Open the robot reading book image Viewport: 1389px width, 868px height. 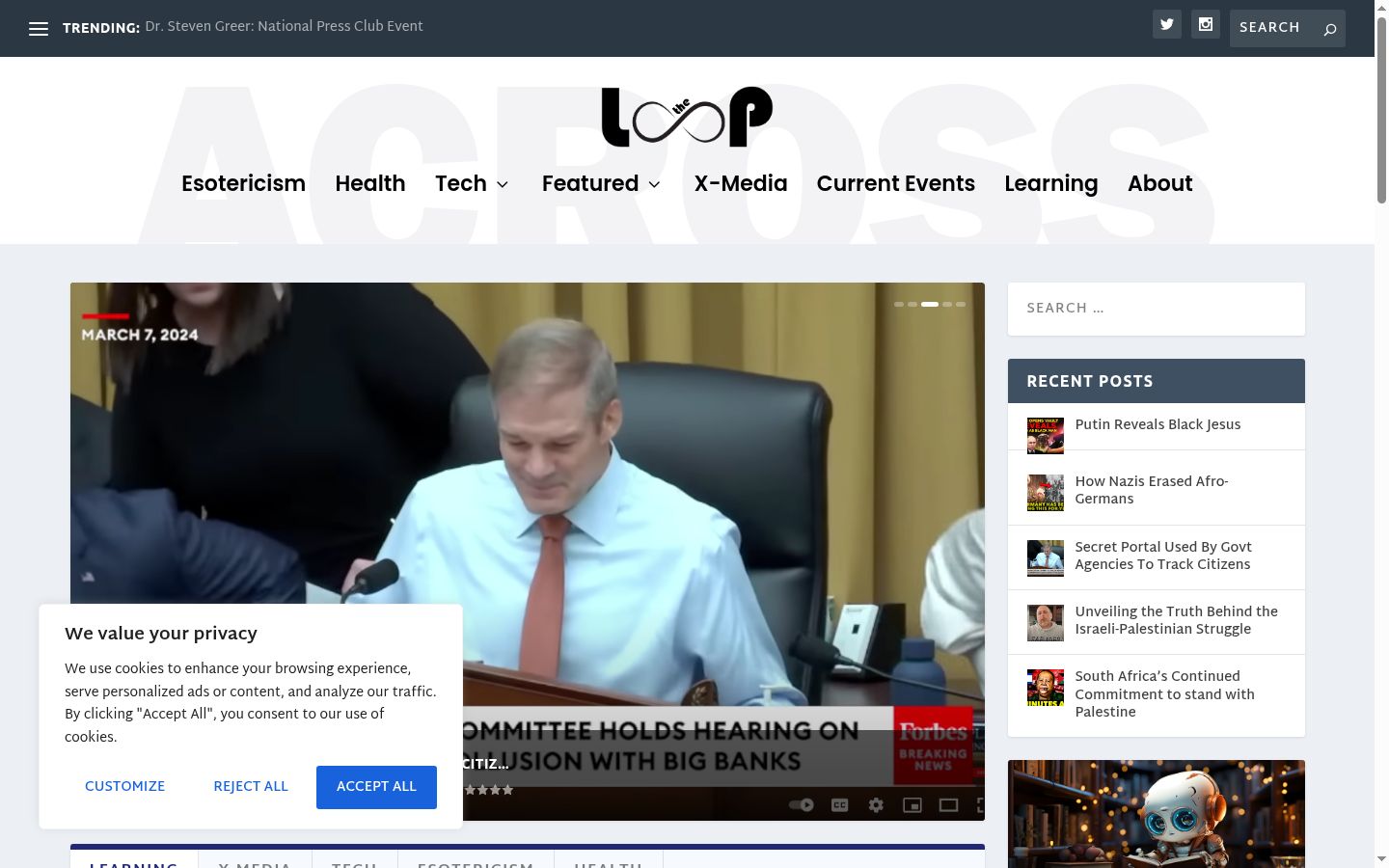(1157, 814)
